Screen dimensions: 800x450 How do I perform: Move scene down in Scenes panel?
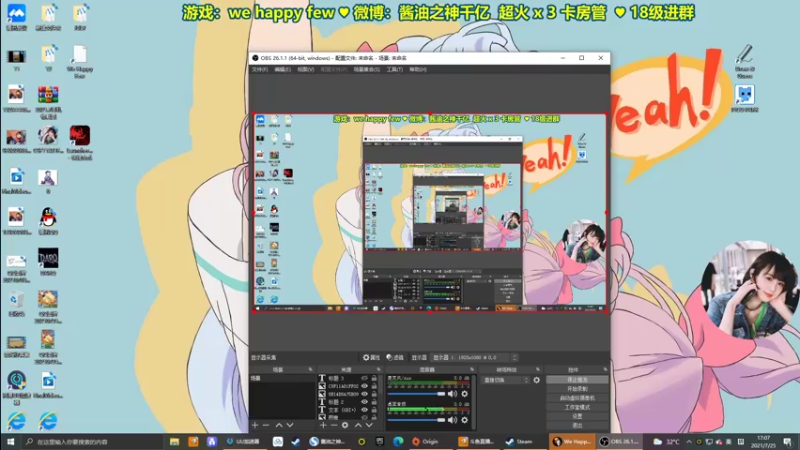point(290,425)
